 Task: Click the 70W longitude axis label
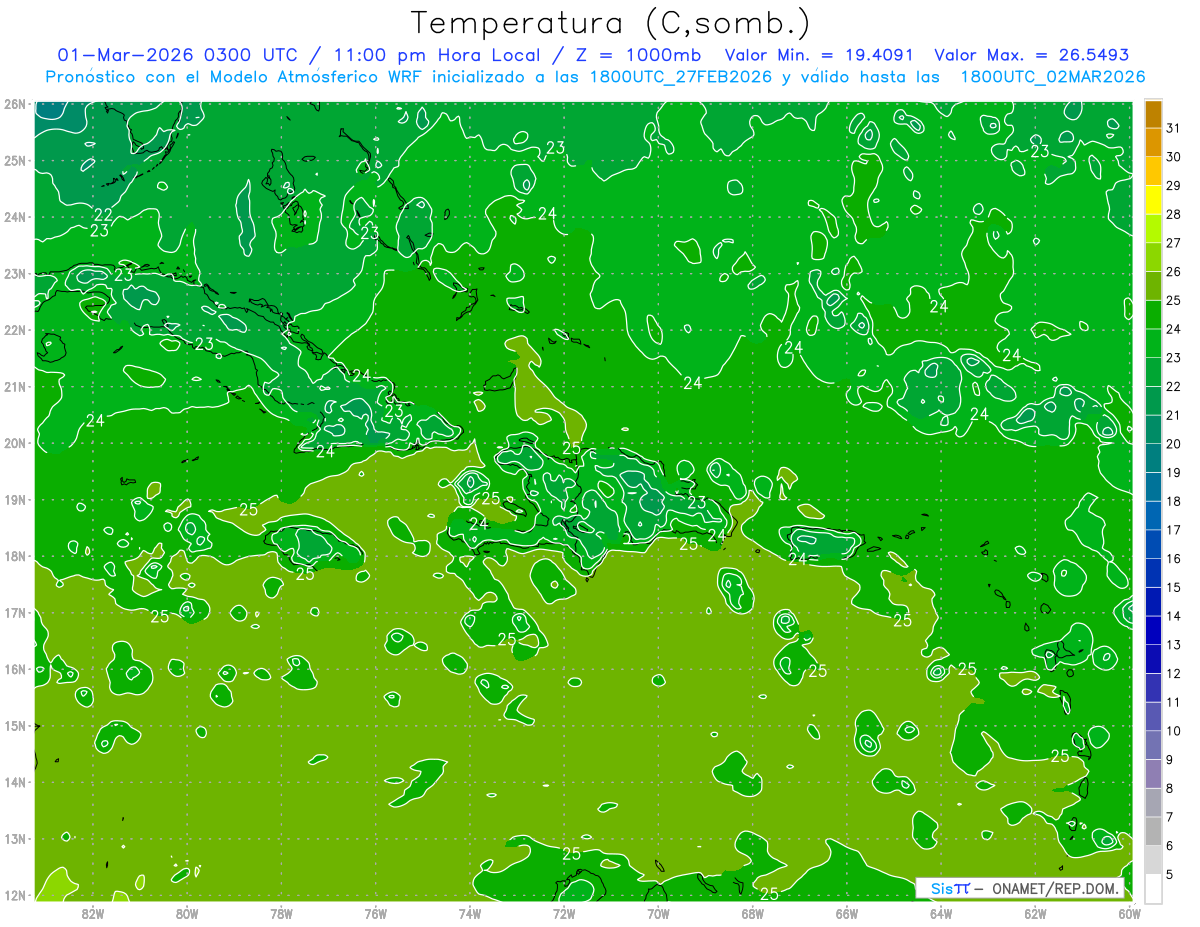coord(658,913)
